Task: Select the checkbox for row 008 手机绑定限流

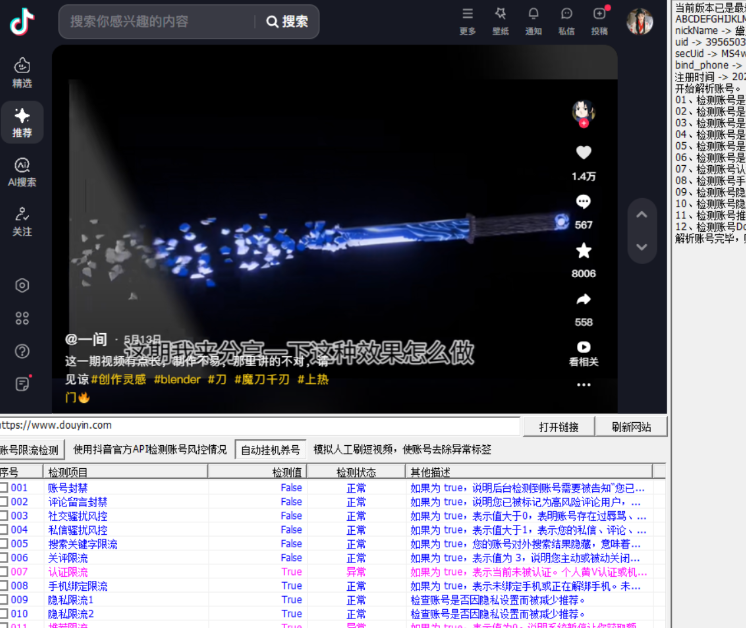Action: [x=5, y=586]
